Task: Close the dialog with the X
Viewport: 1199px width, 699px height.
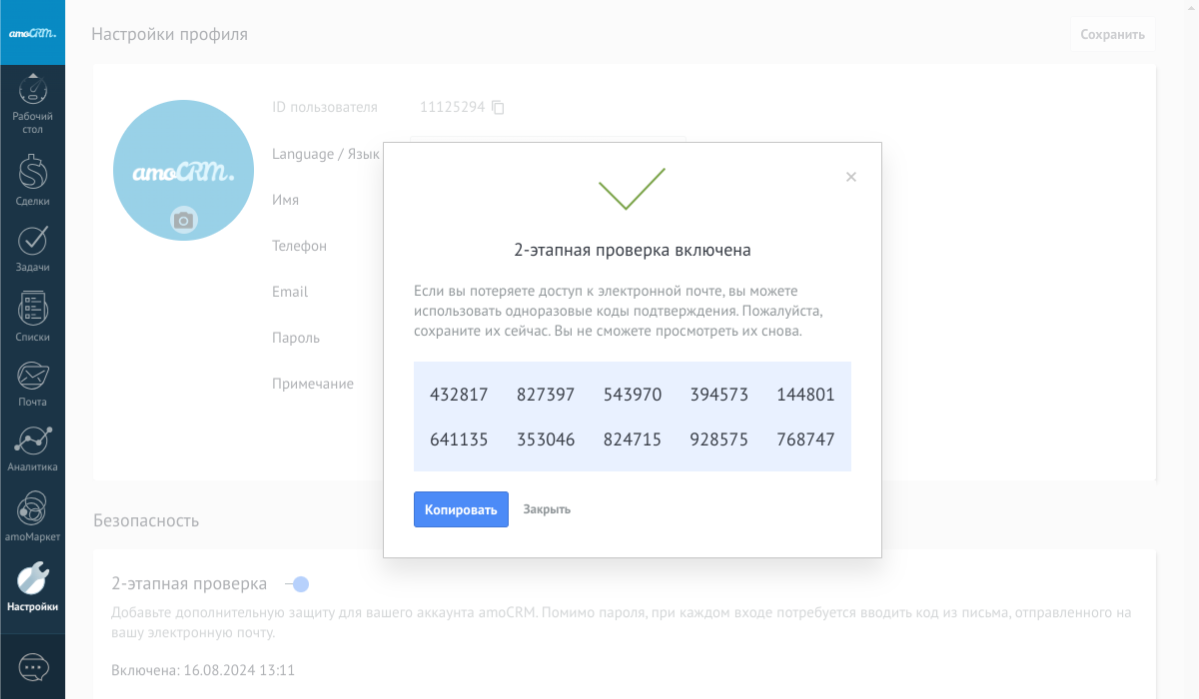Action: click(851, 177)
